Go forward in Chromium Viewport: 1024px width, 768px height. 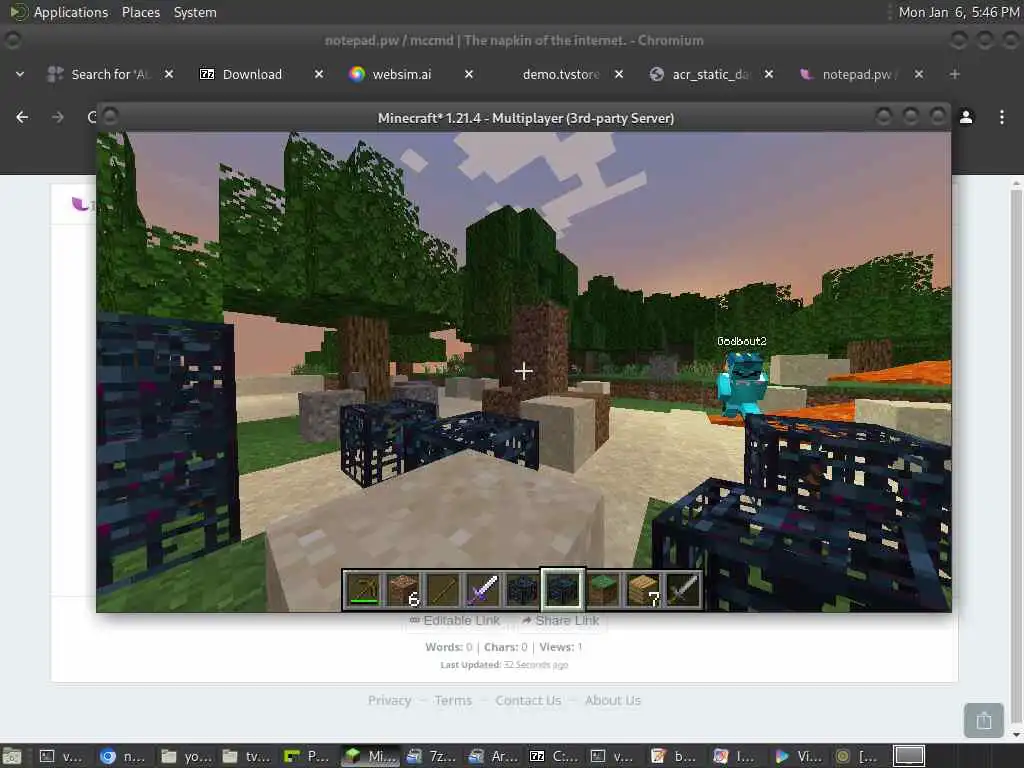[57, 117]
